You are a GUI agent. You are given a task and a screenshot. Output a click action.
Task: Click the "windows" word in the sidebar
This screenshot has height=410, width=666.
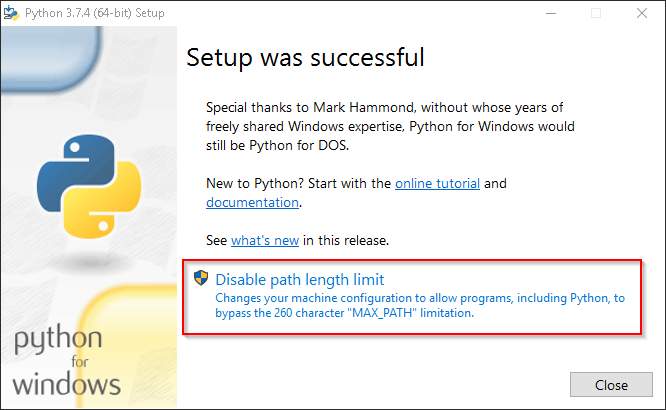pos(68,383)
